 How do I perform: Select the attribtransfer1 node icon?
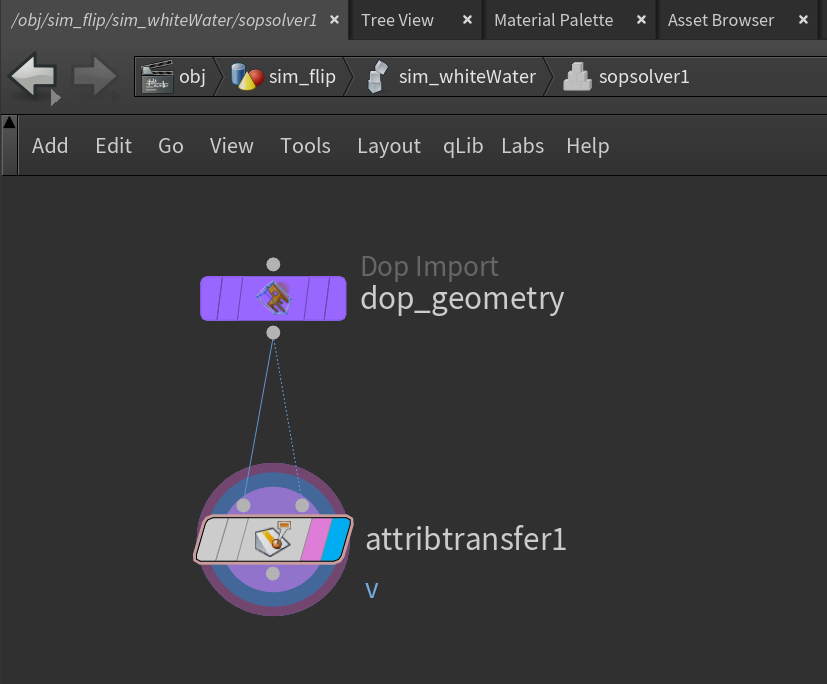(x=273, y=538)
